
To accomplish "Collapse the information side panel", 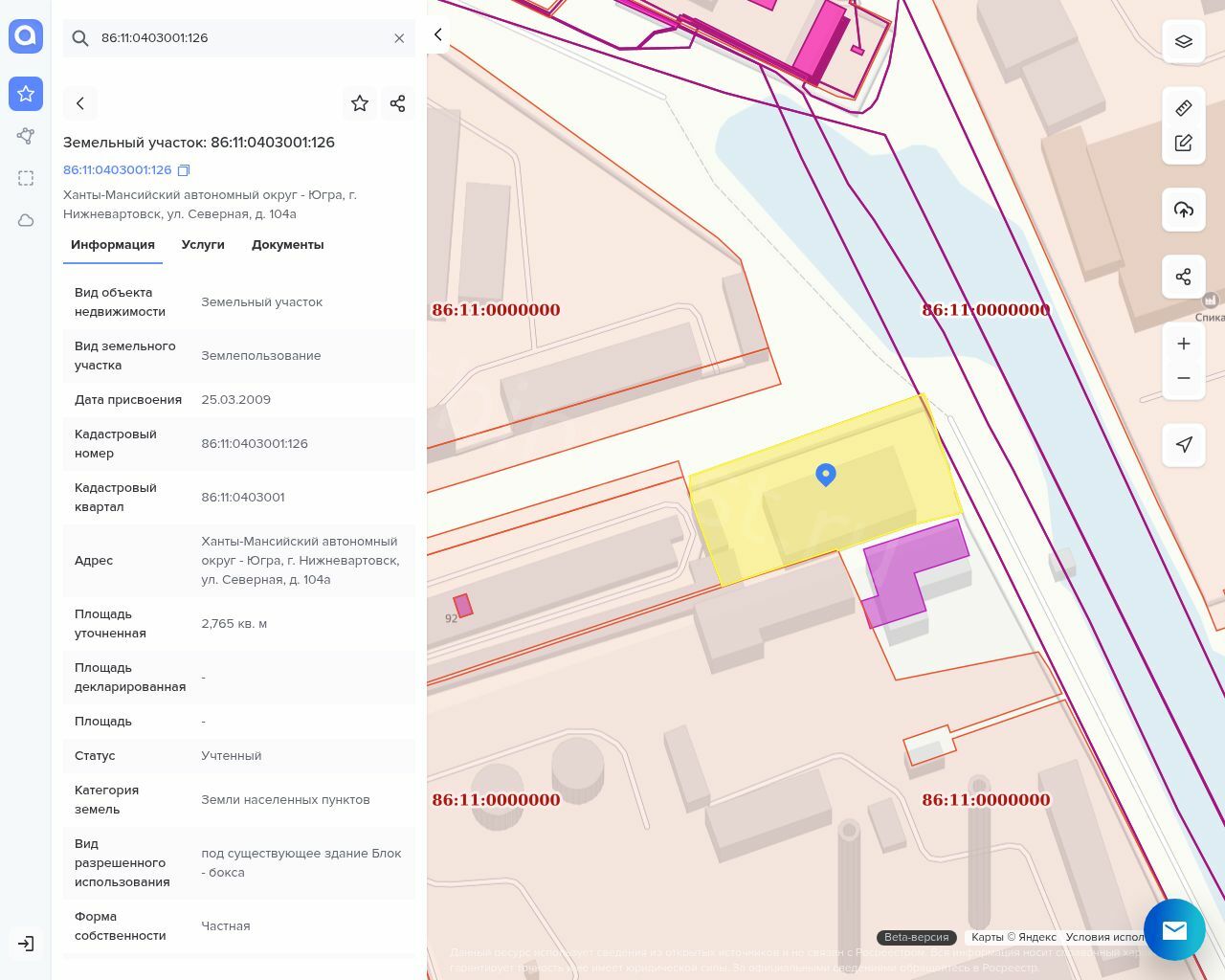I will click(438, 34).
